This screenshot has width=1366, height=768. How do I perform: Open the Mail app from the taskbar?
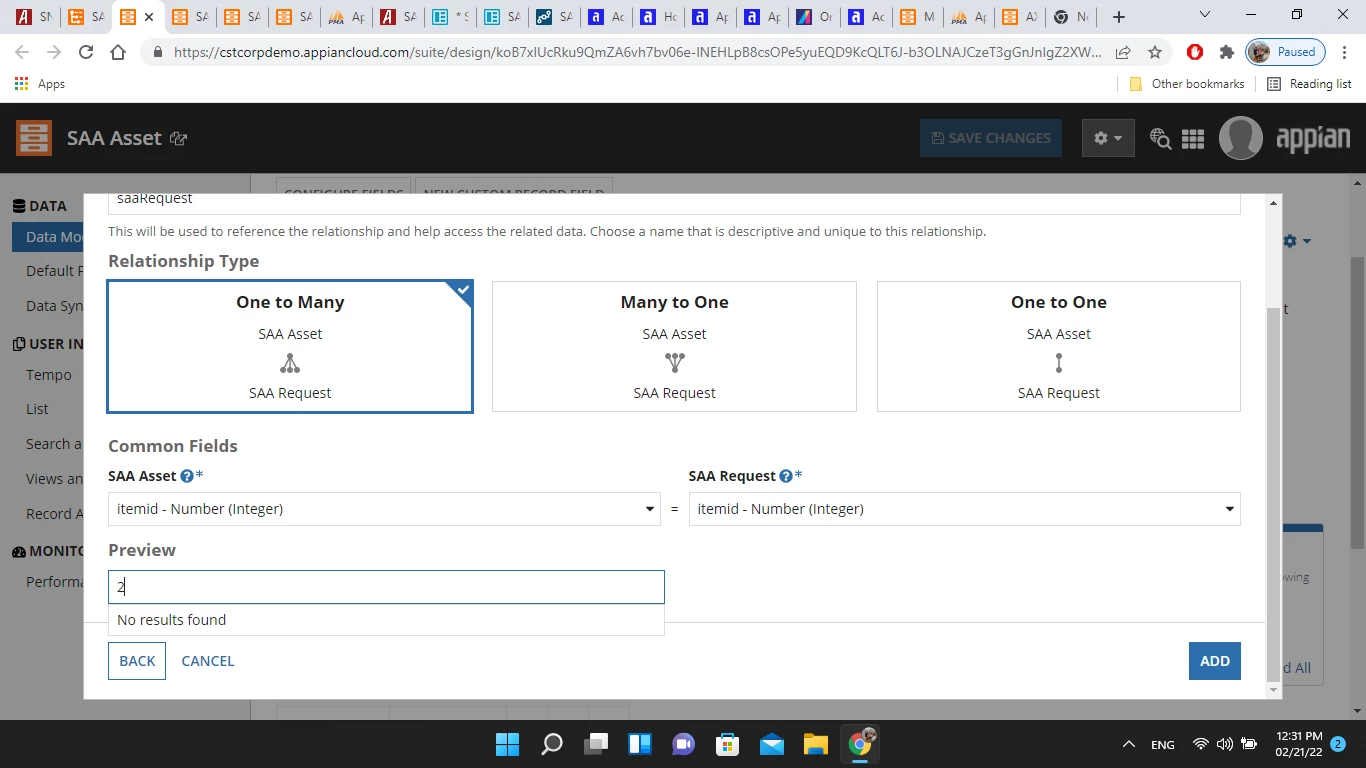point(771,744)
